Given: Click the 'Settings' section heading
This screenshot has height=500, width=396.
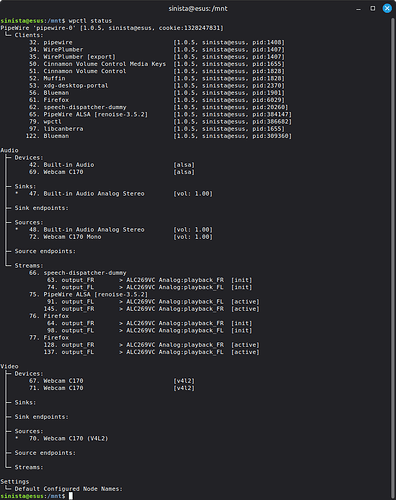Looking at the screenshot, I should point(15,482).
